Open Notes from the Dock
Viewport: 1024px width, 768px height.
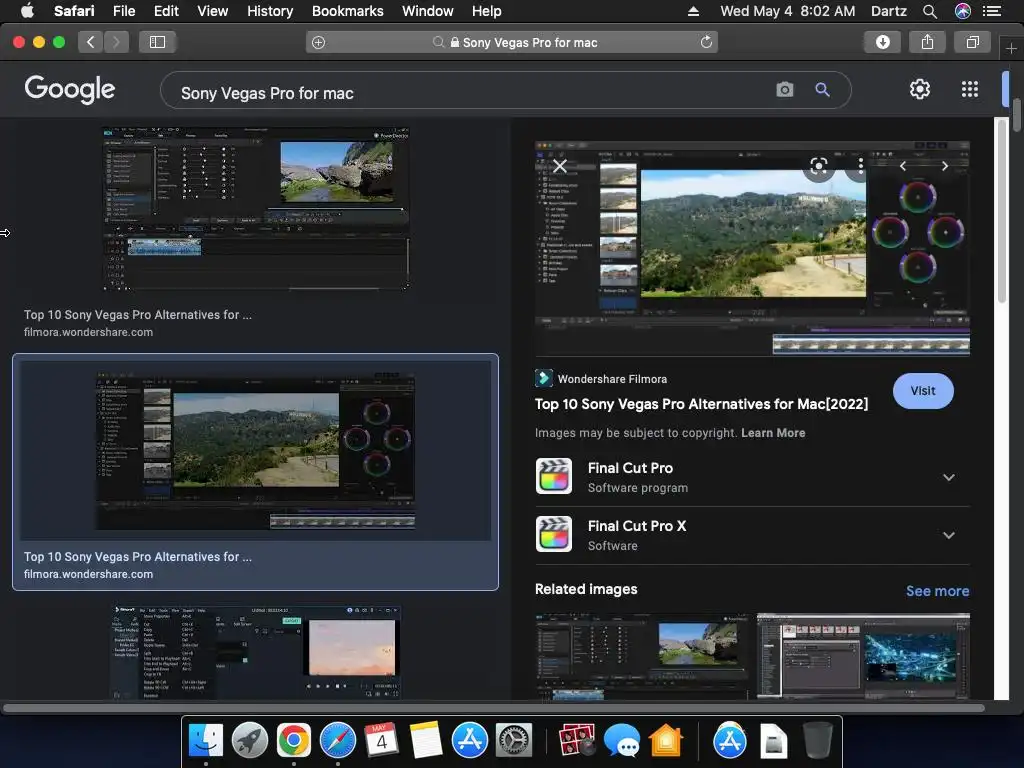tap(426, 741)
